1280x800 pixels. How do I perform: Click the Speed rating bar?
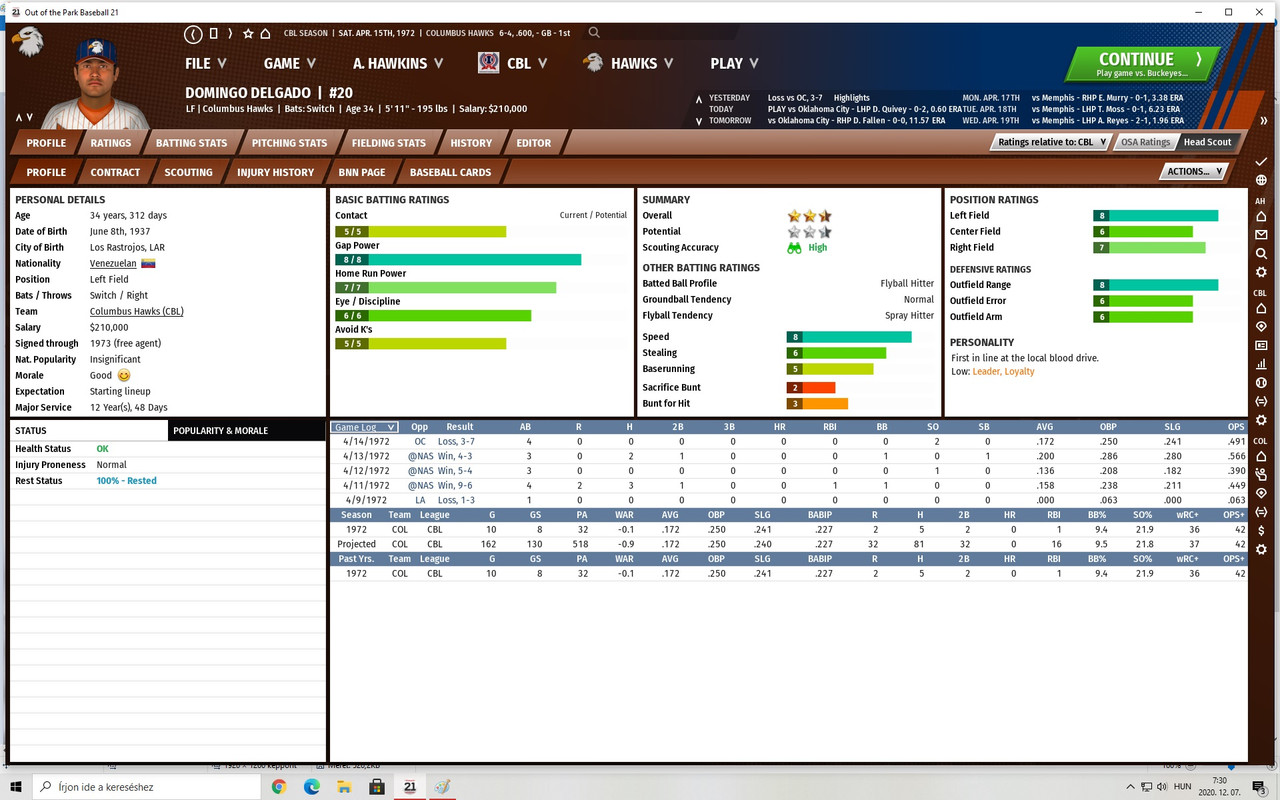coord(849,337)
